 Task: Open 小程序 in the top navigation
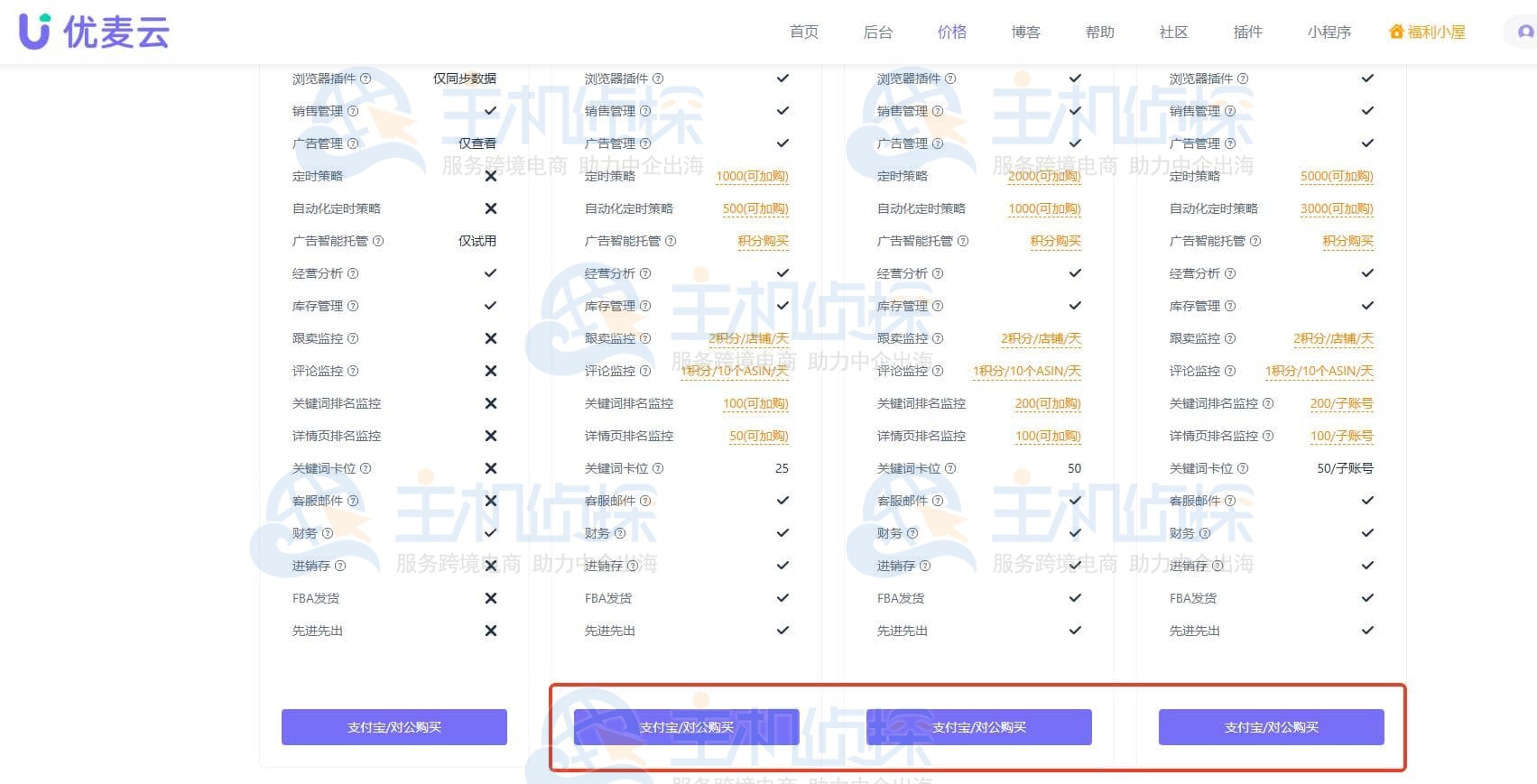click(x=1329, y=32)
